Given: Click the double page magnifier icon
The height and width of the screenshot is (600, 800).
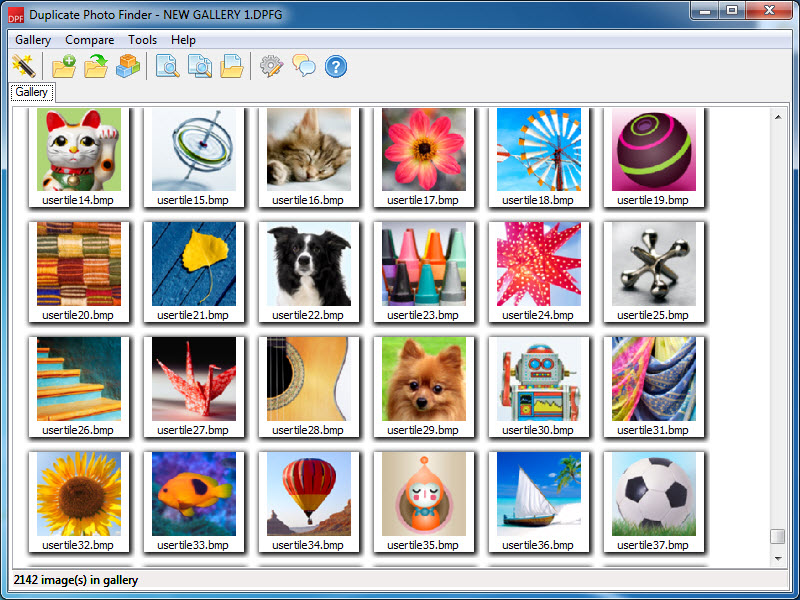Looking at the screenshot, I should pyautogui.click(x=200, y=67).
